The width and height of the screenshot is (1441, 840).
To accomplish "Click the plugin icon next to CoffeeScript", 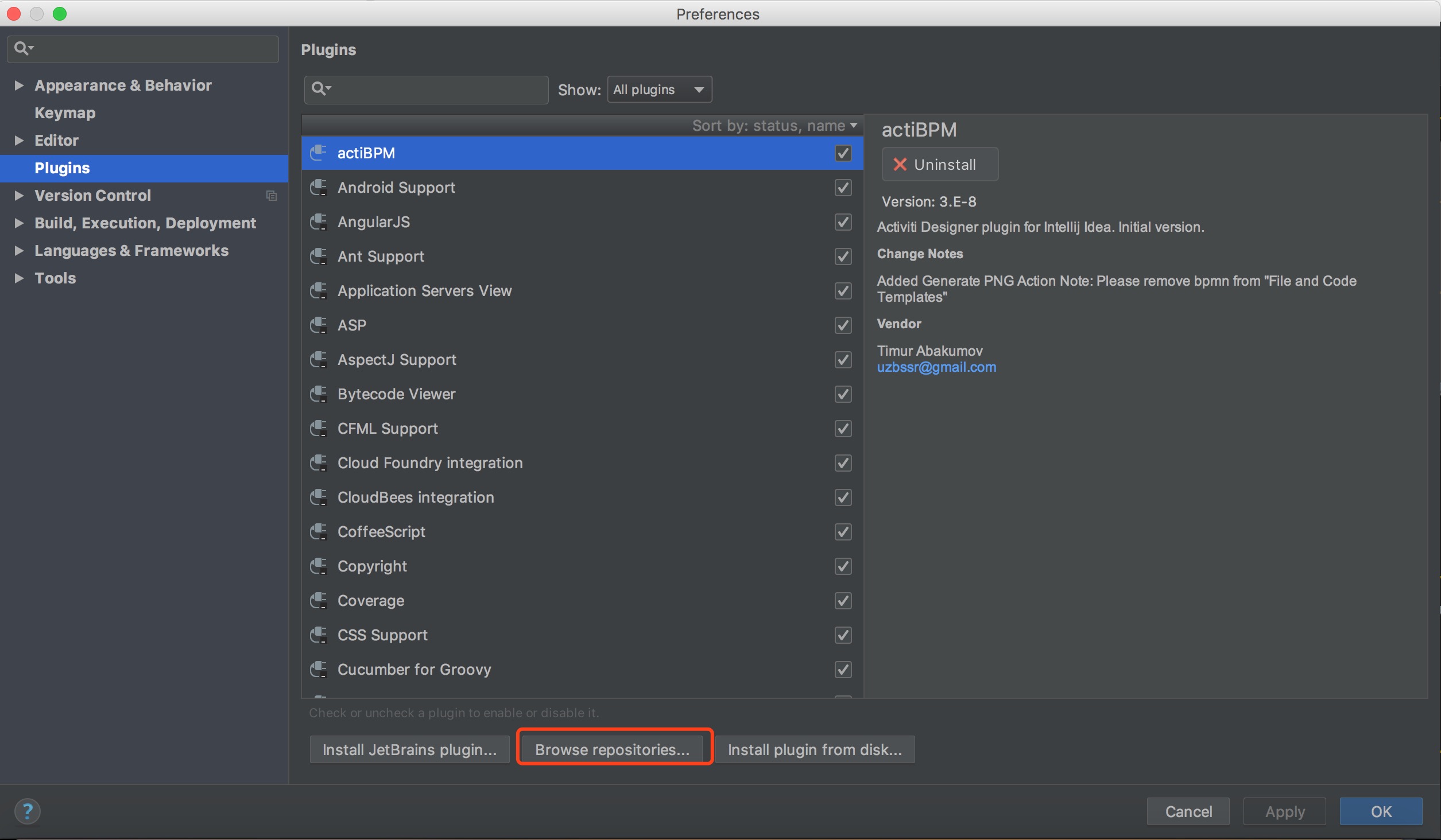I will 319,532.
